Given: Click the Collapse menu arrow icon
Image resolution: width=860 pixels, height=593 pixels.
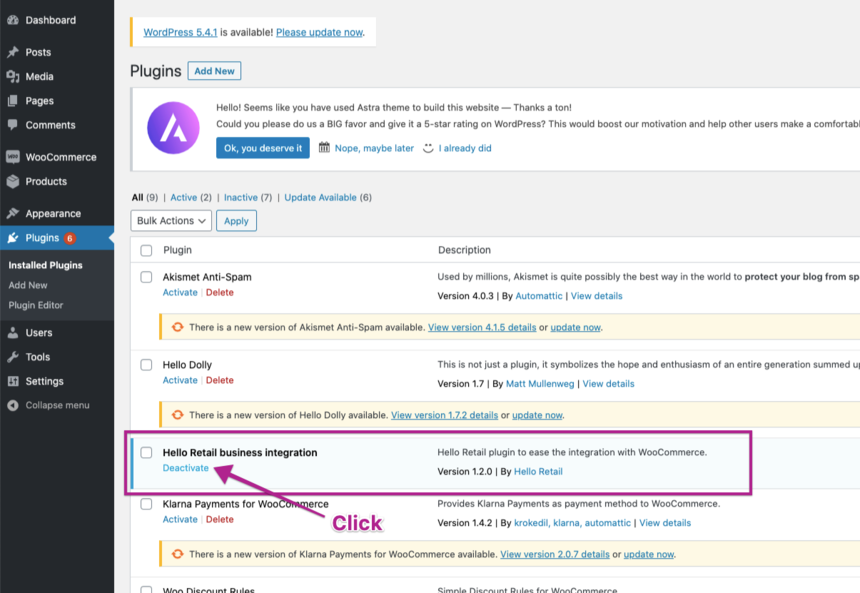Looking at the screenshot, I should (x=13, y=405).
